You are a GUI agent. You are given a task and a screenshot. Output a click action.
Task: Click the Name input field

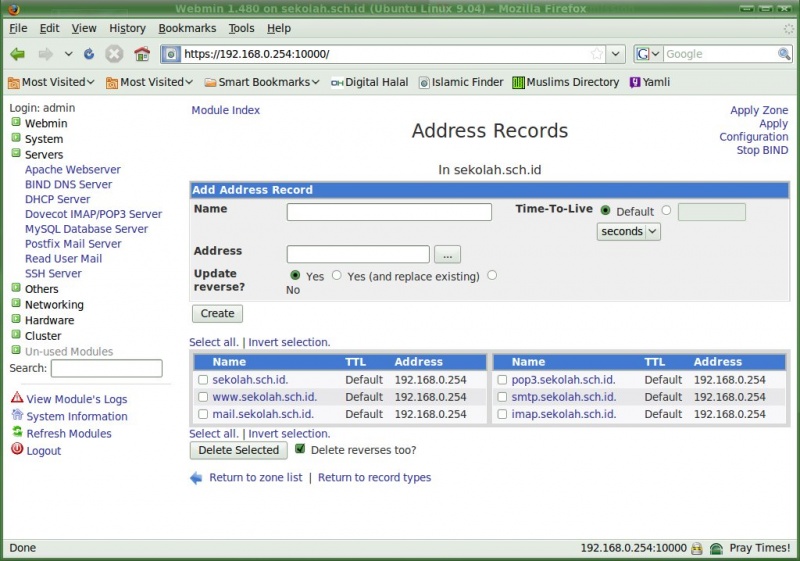pyautogui.click(x=389, y=212)
